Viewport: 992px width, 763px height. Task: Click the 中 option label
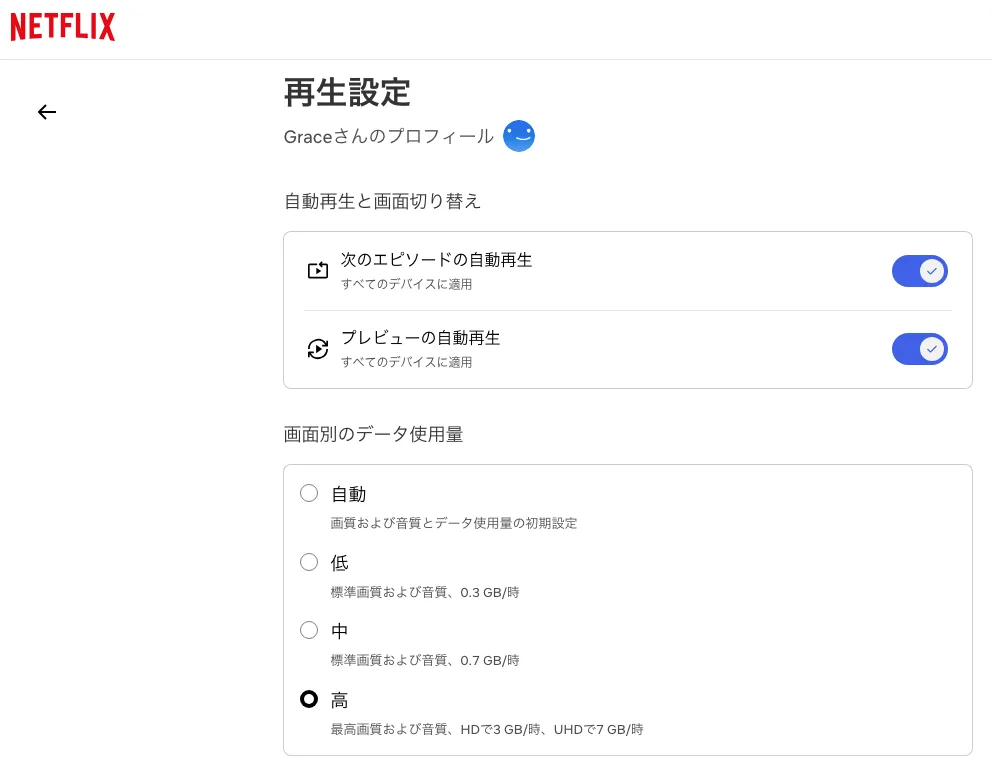coord(340,631)
